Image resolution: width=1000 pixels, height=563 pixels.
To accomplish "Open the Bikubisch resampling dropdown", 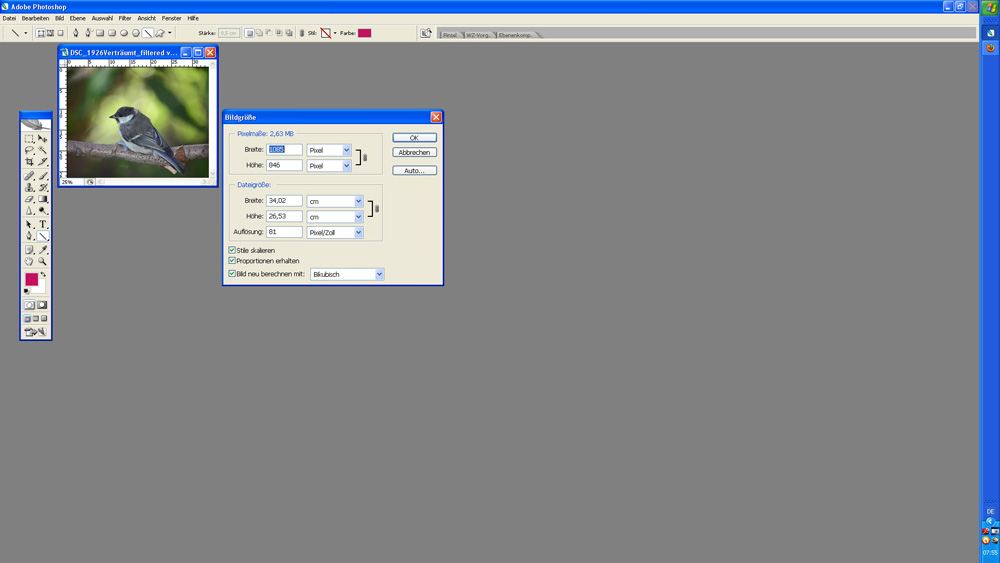I will 379,274.
